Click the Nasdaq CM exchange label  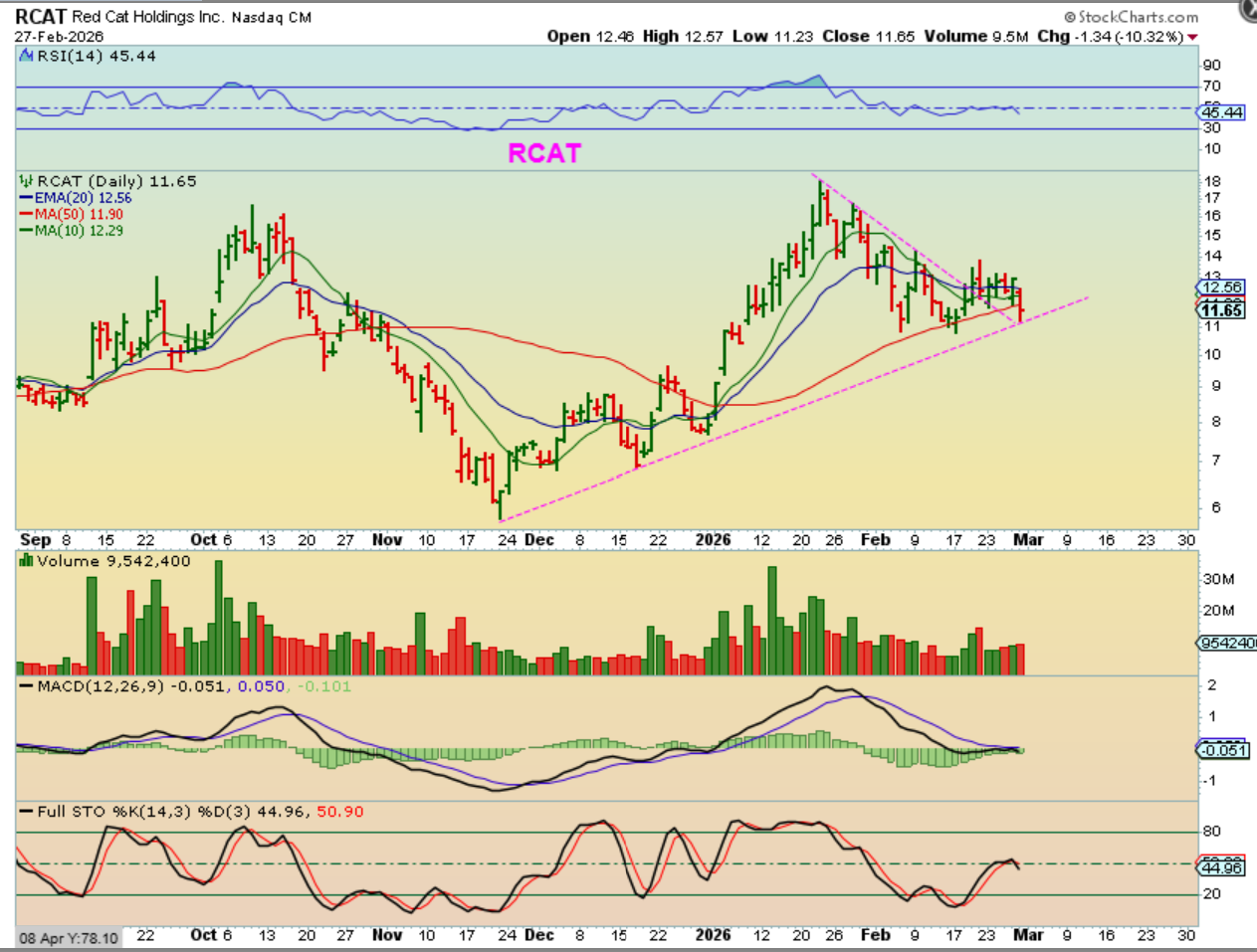point(272,18)
